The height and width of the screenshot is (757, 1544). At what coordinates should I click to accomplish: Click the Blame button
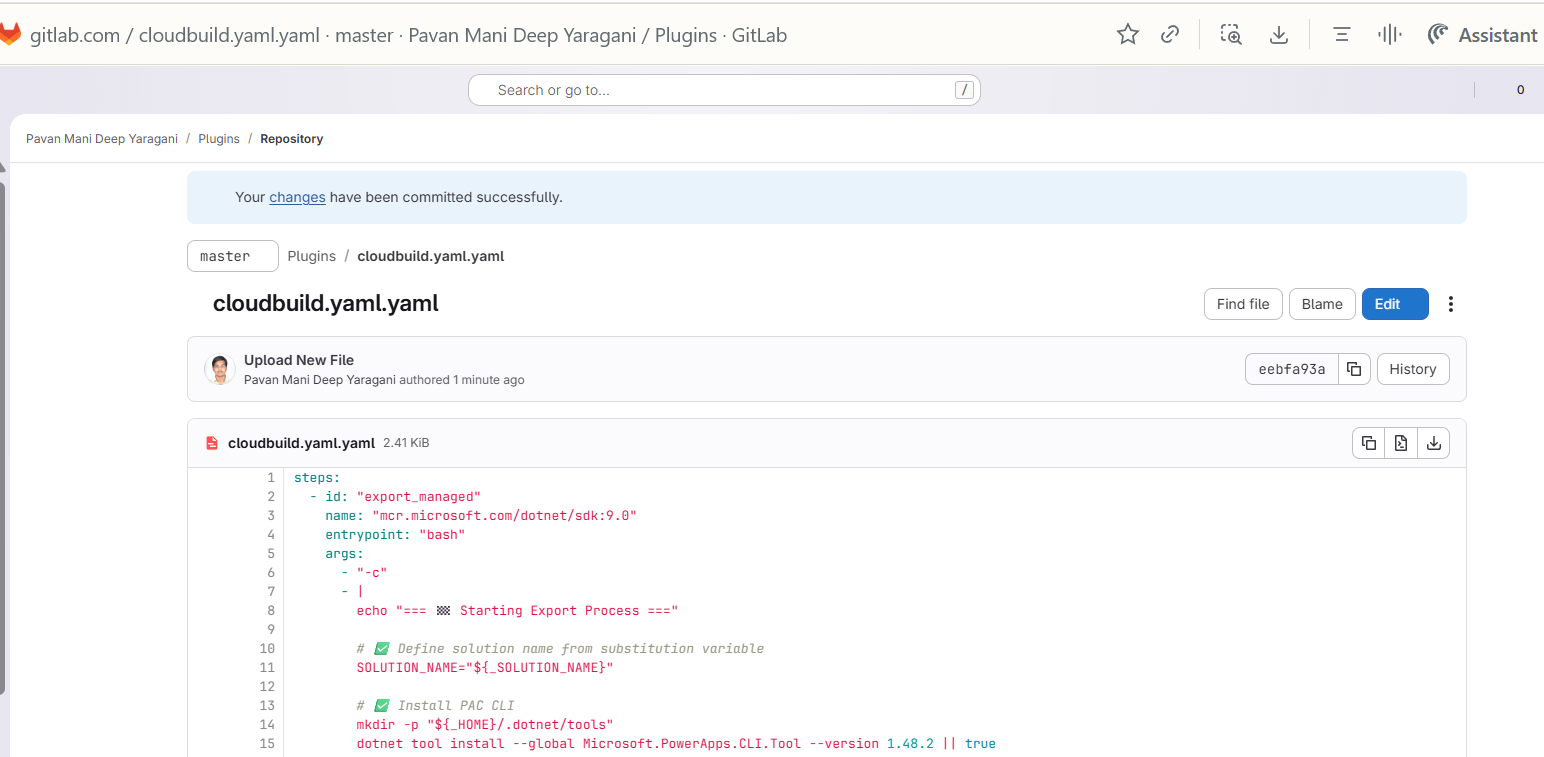tap(1321, 304)
